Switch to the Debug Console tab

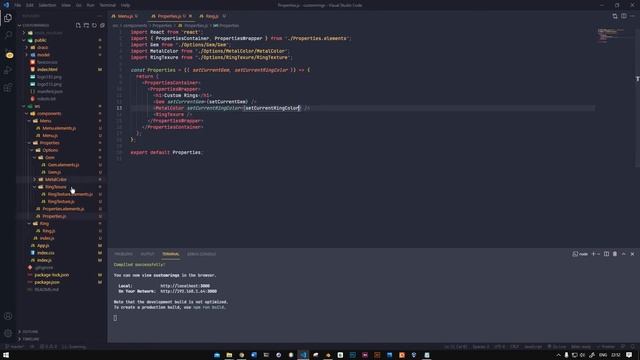[201, 254]
